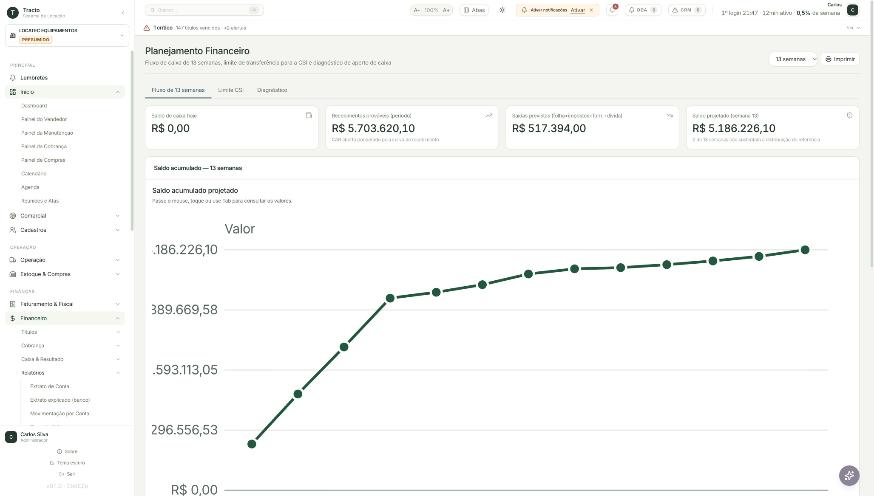Switch to the Diagnóstico tab

pyautogui.click(x=272, y=90)
